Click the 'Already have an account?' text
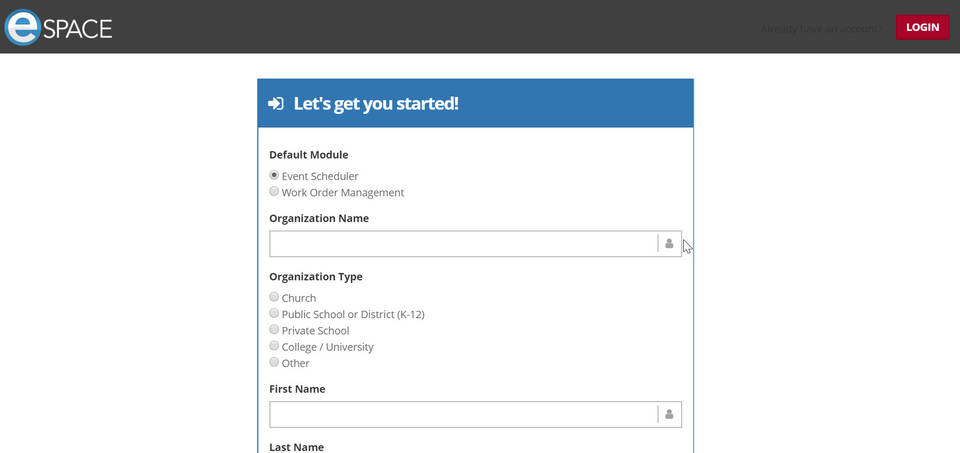Image resolution: width=960 pixels, height=453 pixels. coord(821,28)
